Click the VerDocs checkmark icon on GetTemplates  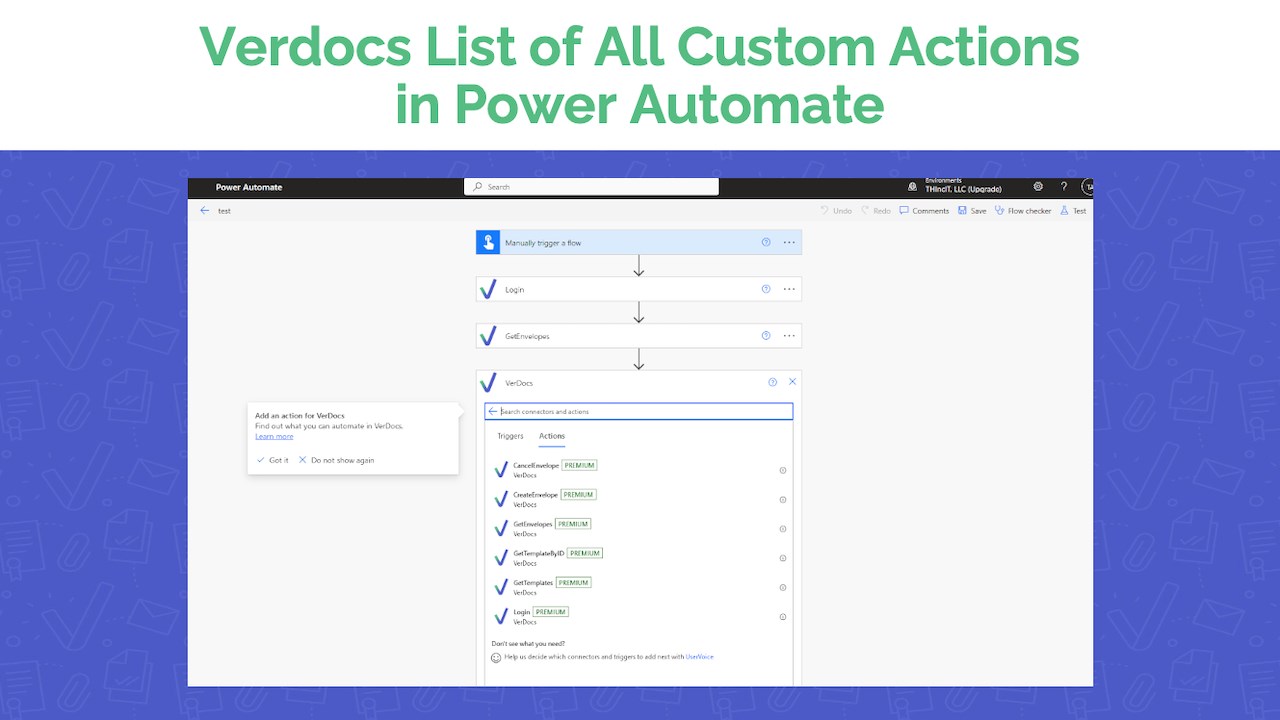501,587
